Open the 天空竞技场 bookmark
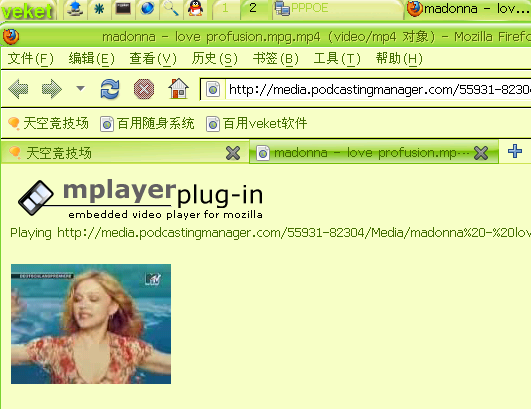Viewport: 531px width, 409px height. [x=48, y=123]
